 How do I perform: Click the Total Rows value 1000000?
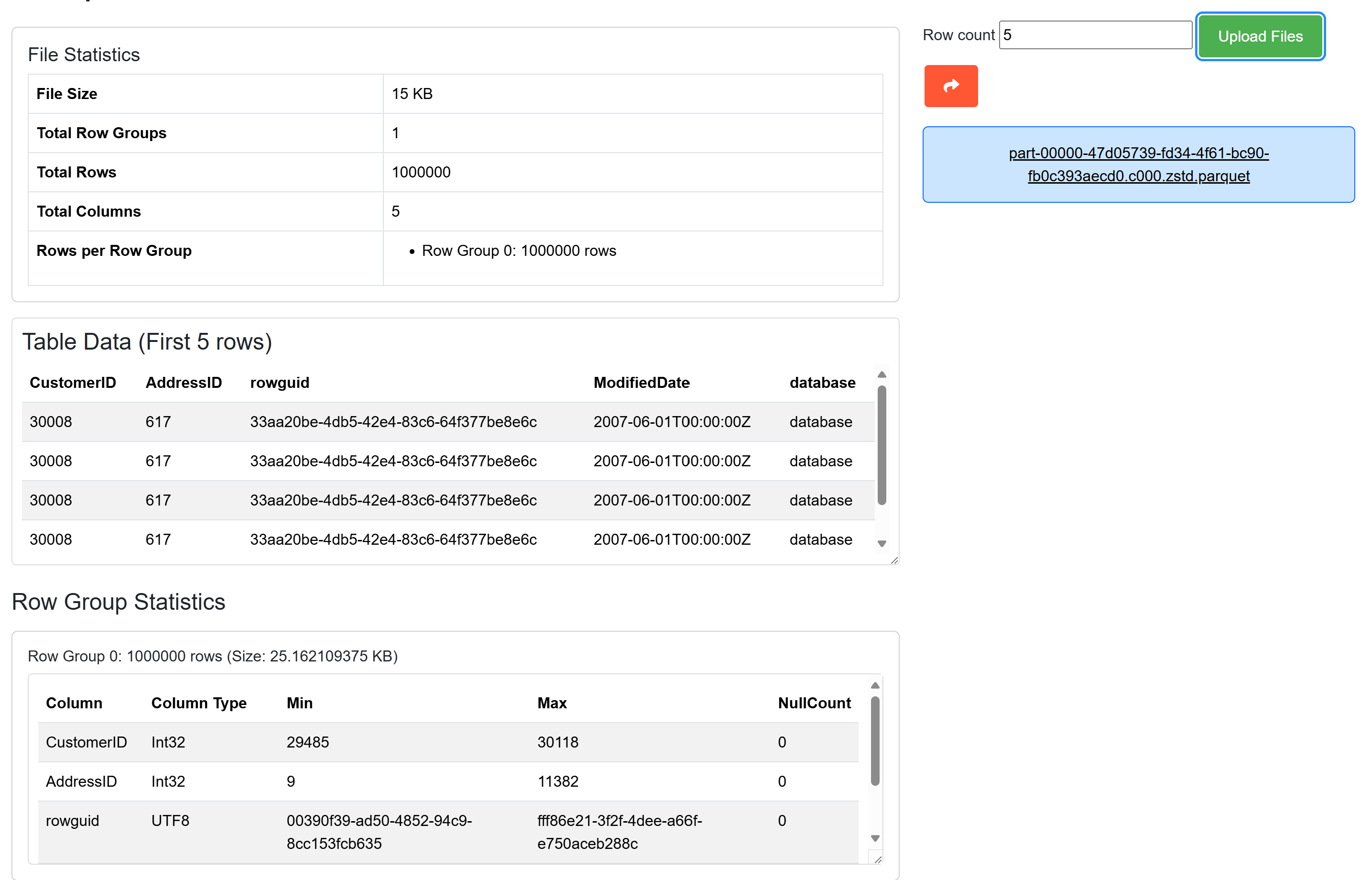(421, 172)
